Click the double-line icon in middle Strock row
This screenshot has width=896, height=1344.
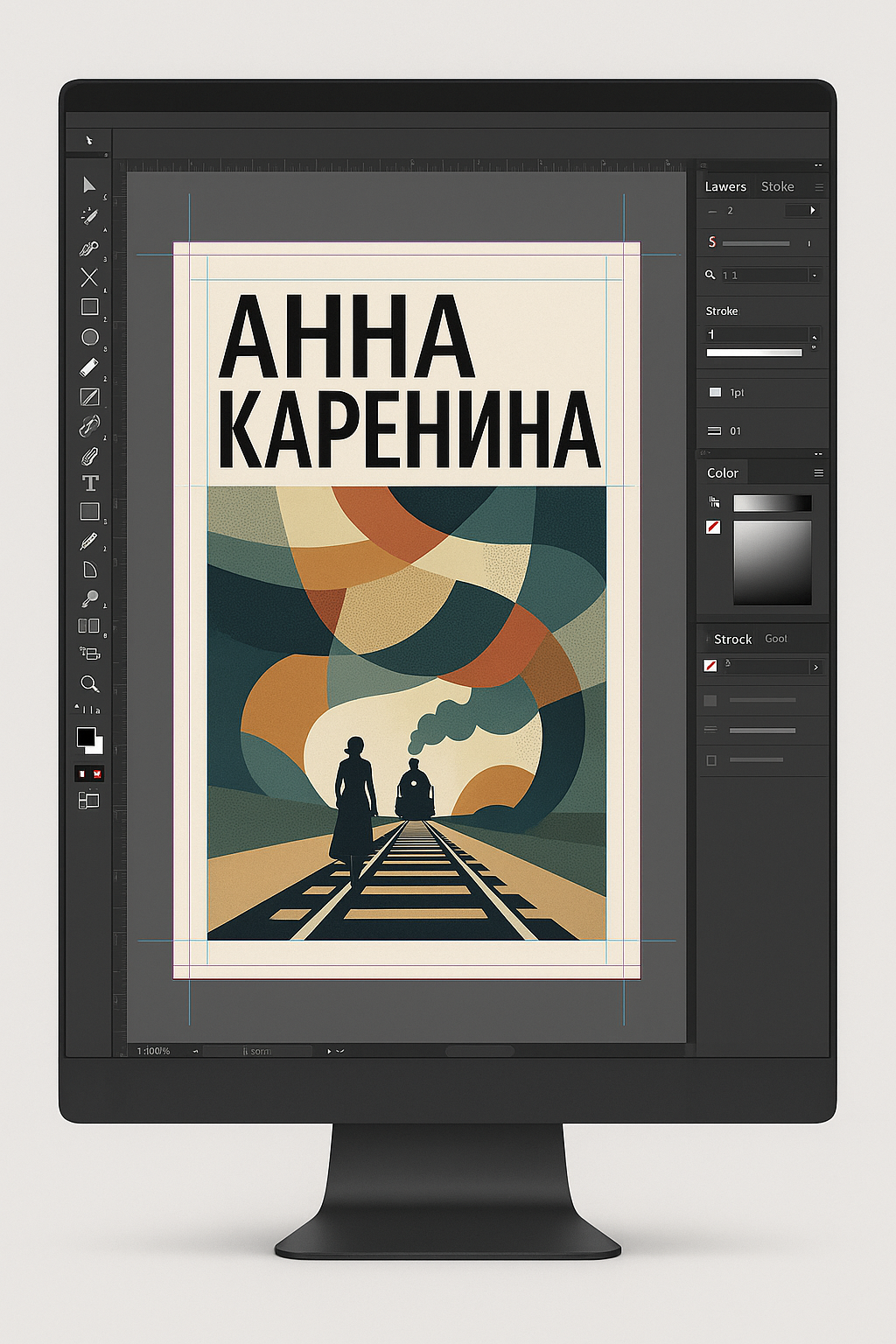coord(710,730)
